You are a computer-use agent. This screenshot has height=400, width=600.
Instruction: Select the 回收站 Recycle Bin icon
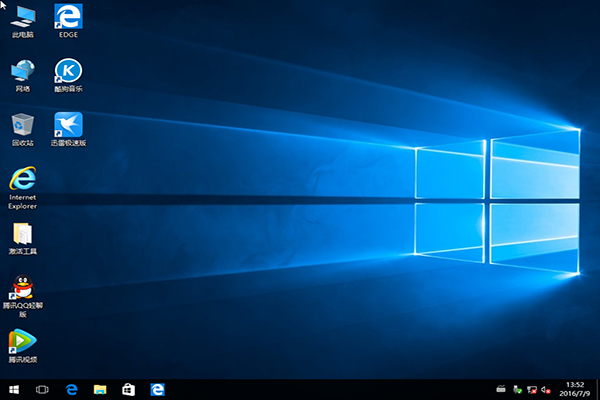22,125
